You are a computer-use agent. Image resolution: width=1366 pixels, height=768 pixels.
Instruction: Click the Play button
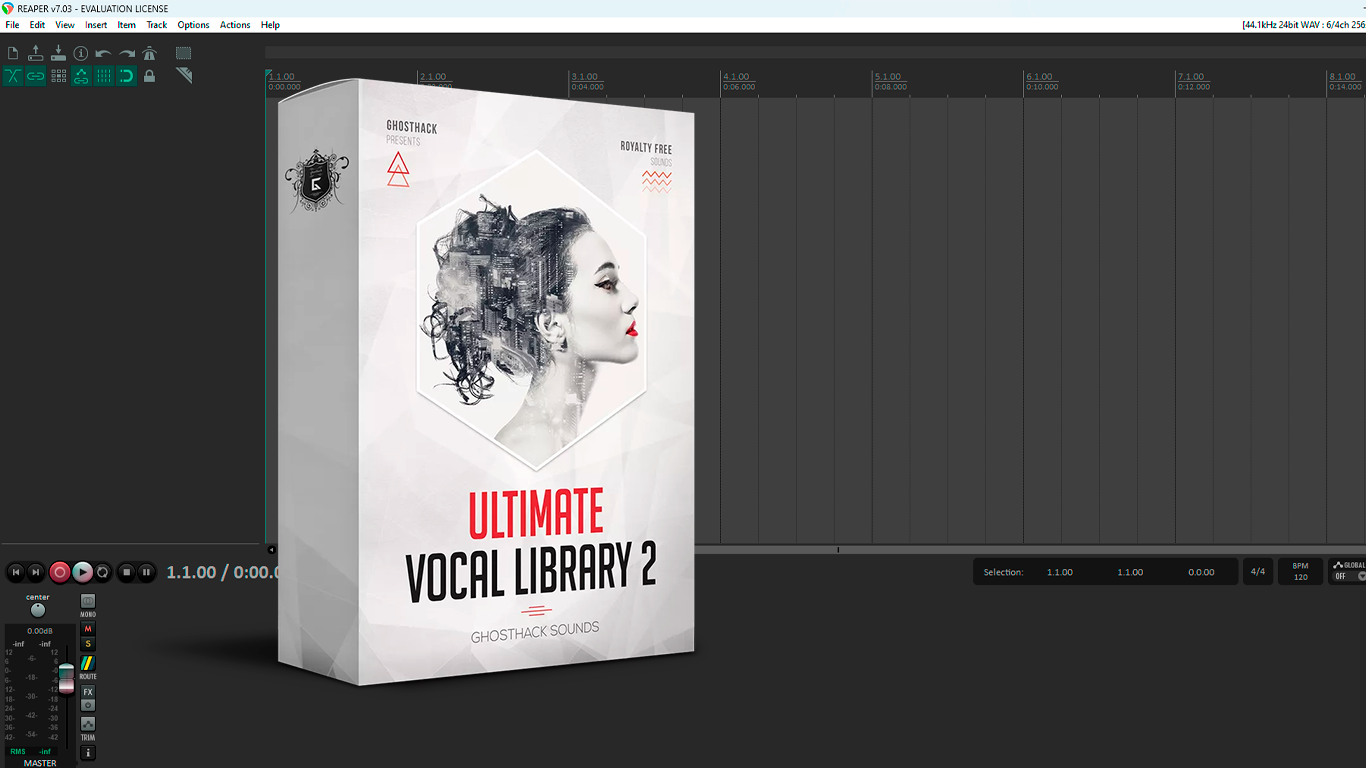click(x=82, y=572)
